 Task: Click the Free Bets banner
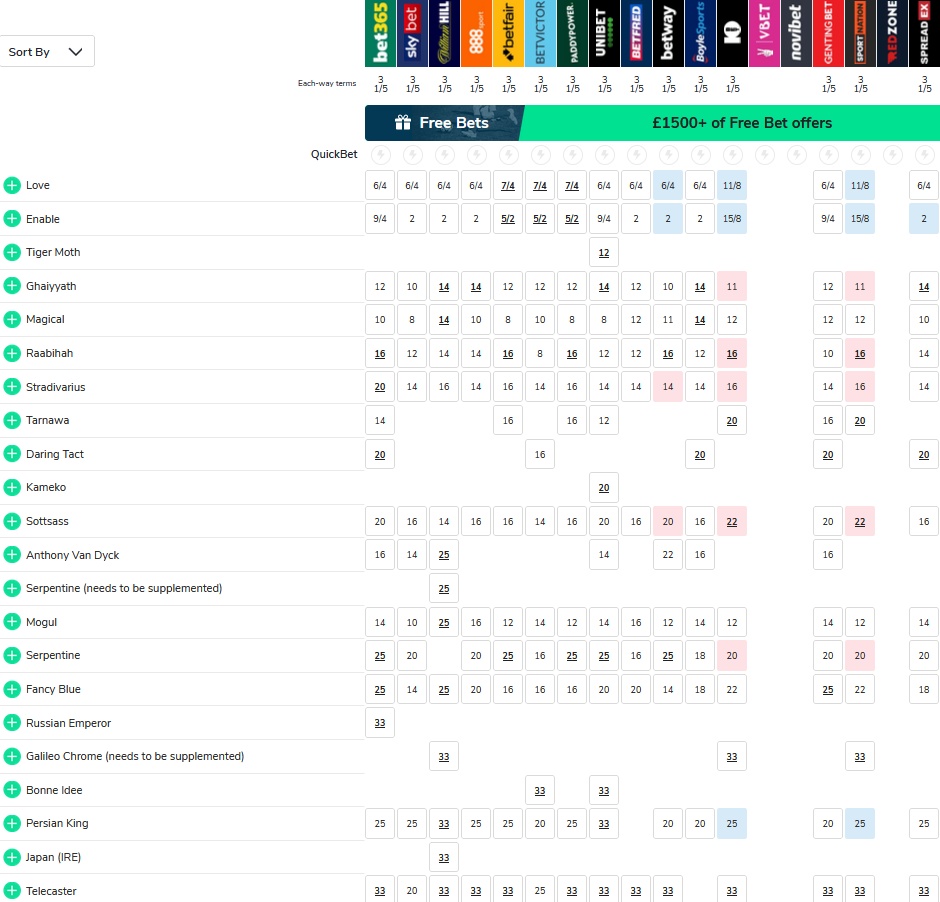tap(442, 123)
